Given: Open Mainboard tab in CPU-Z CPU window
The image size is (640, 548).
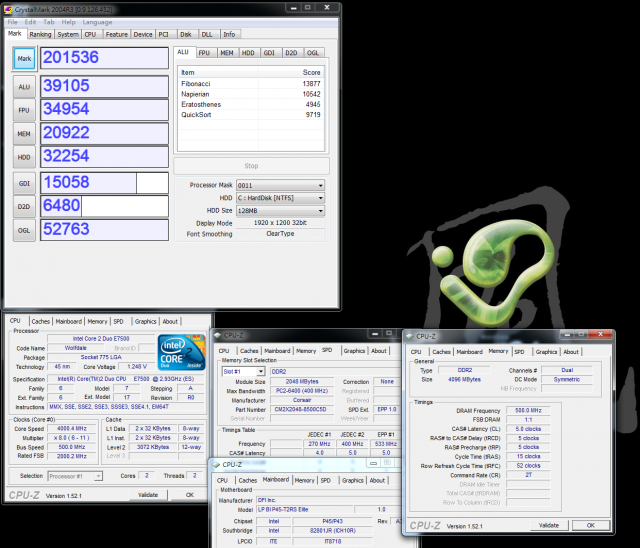Looking at the screenshot, I should point(69,322).
